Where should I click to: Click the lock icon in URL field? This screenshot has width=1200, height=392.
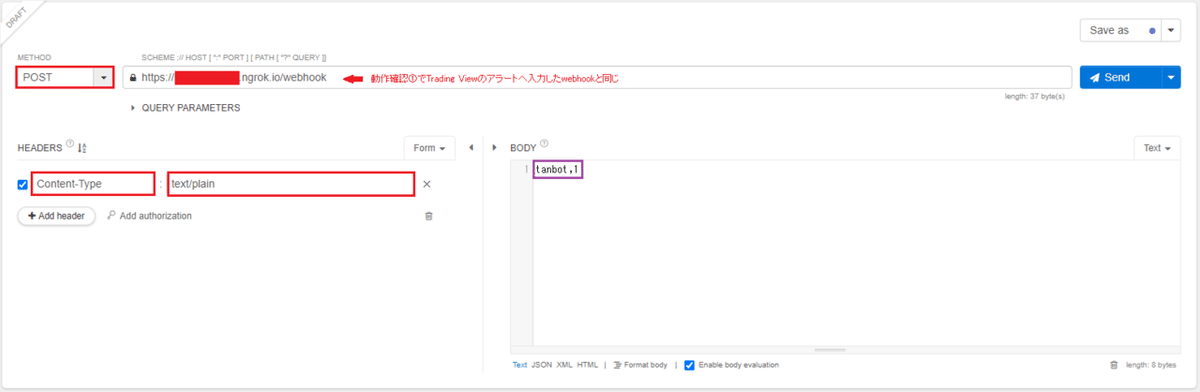point(133,77)
